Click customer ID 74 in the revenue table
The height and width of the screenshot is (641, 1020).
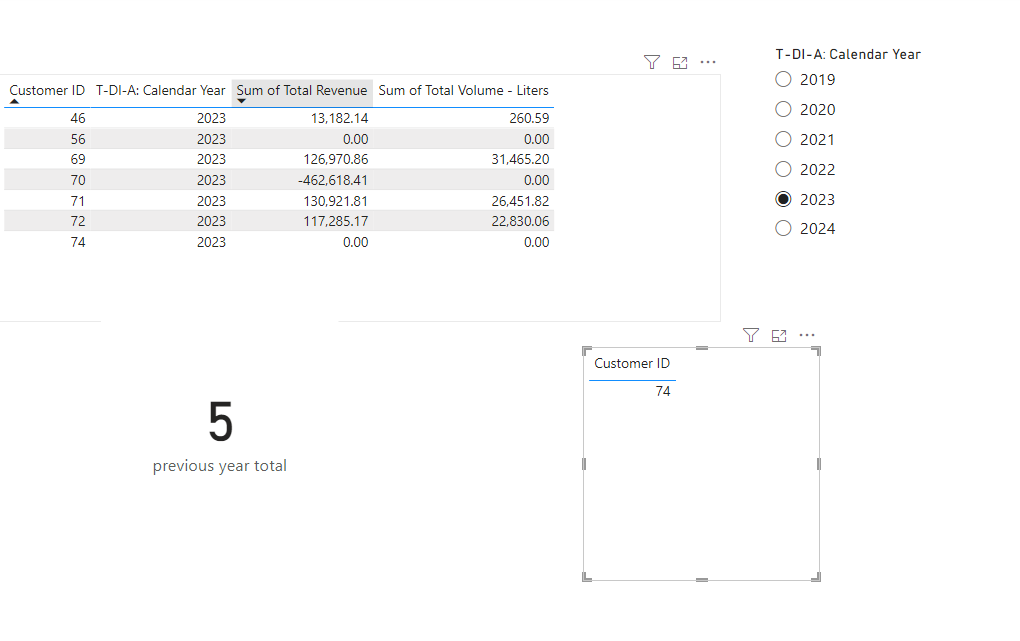[78, 242]
